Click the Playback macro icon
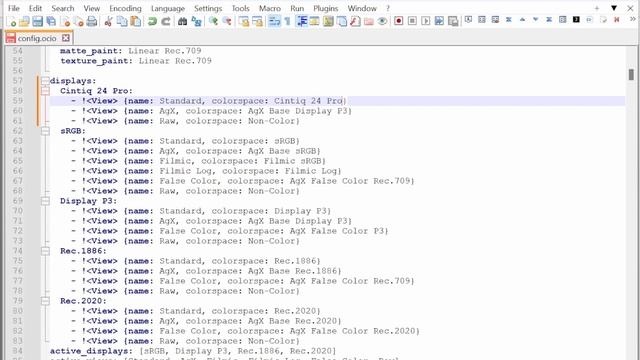 [x=426, y=21]
